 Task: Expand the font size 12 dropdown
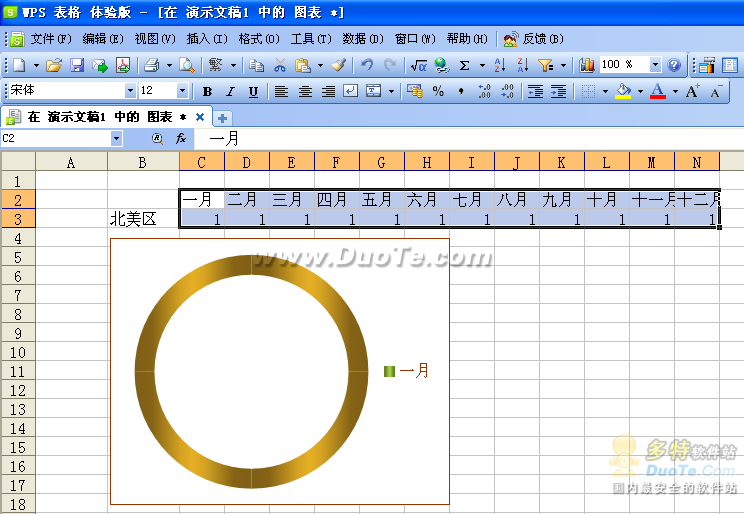(x=182, y=91)
